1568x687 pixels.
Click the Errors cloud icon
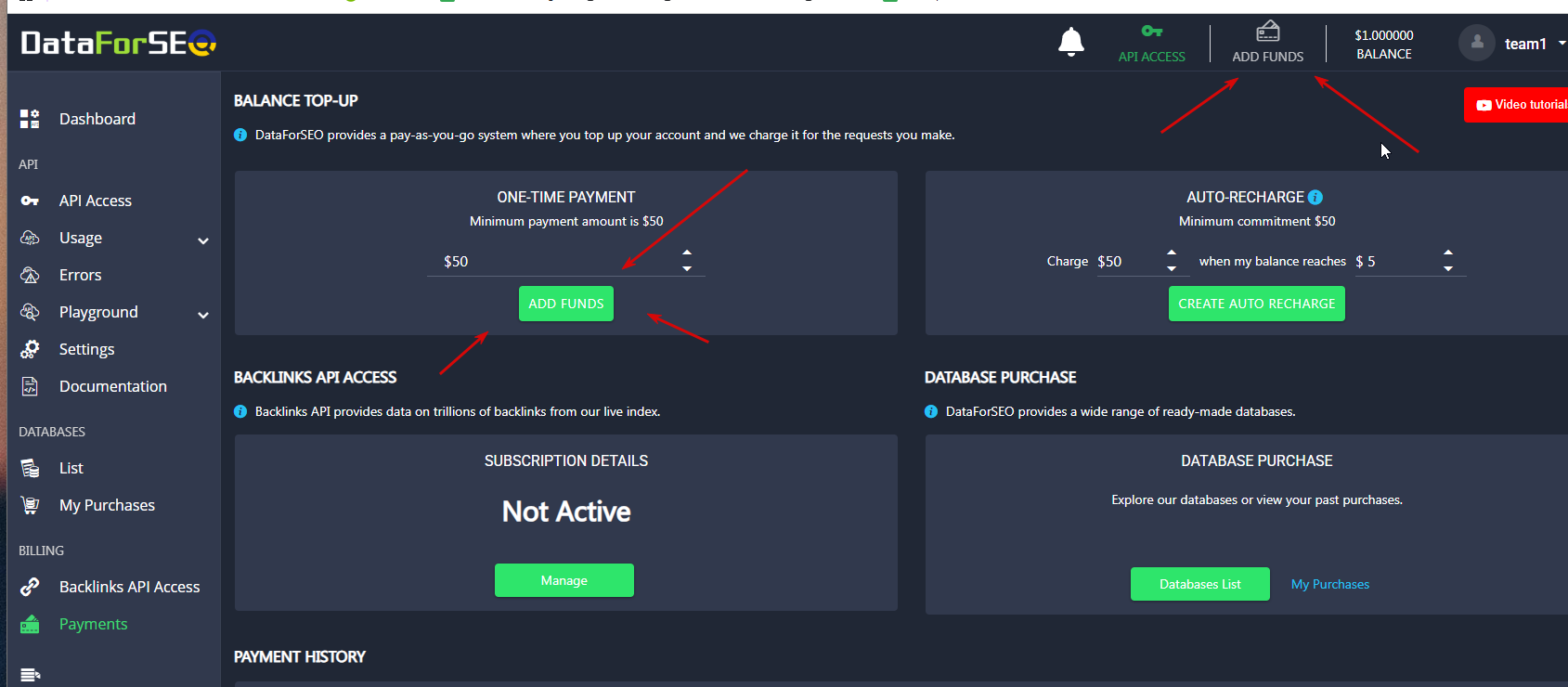[30, 275]
